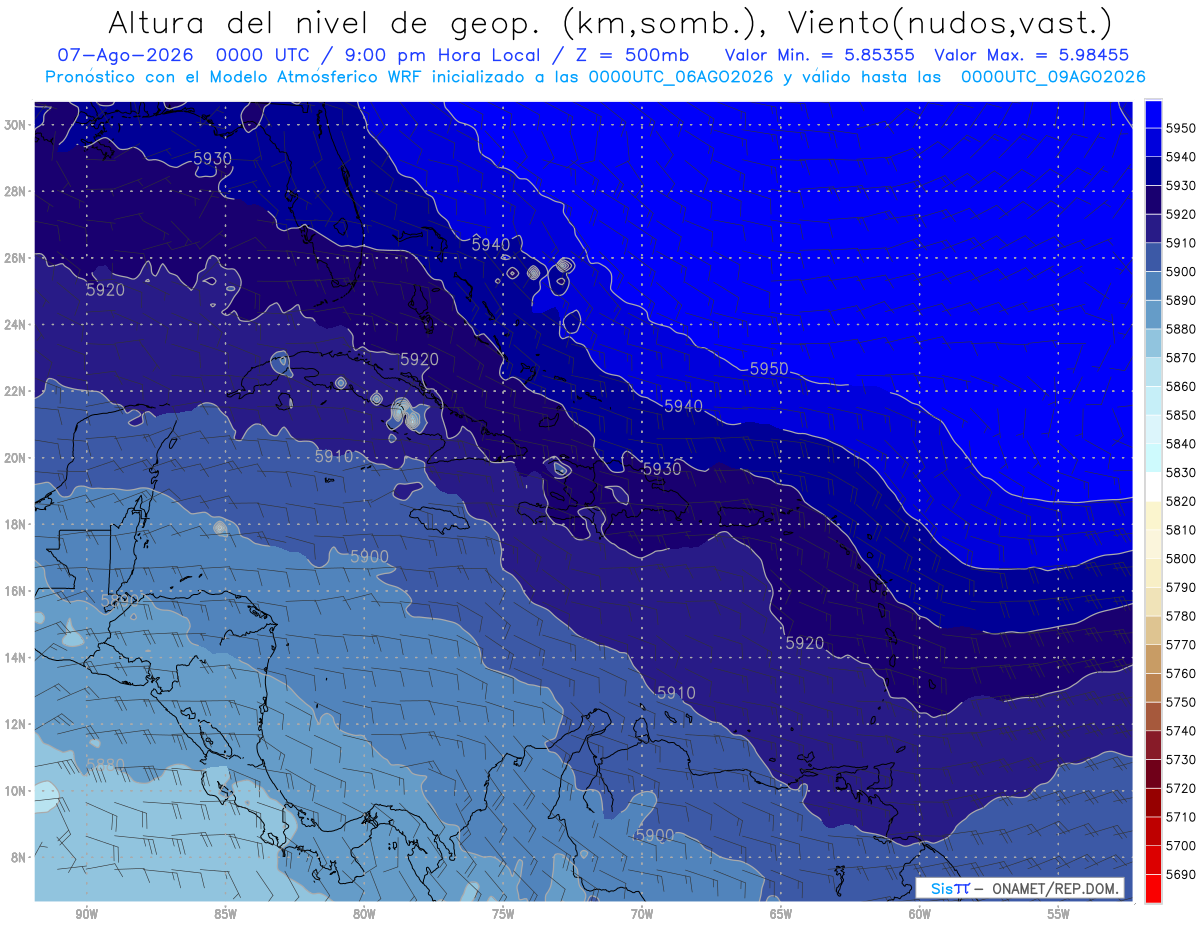This screenshot has width=1200, height=927.
Task: Click the 5950 value in the color legend
Action: tap(1181, 128)
